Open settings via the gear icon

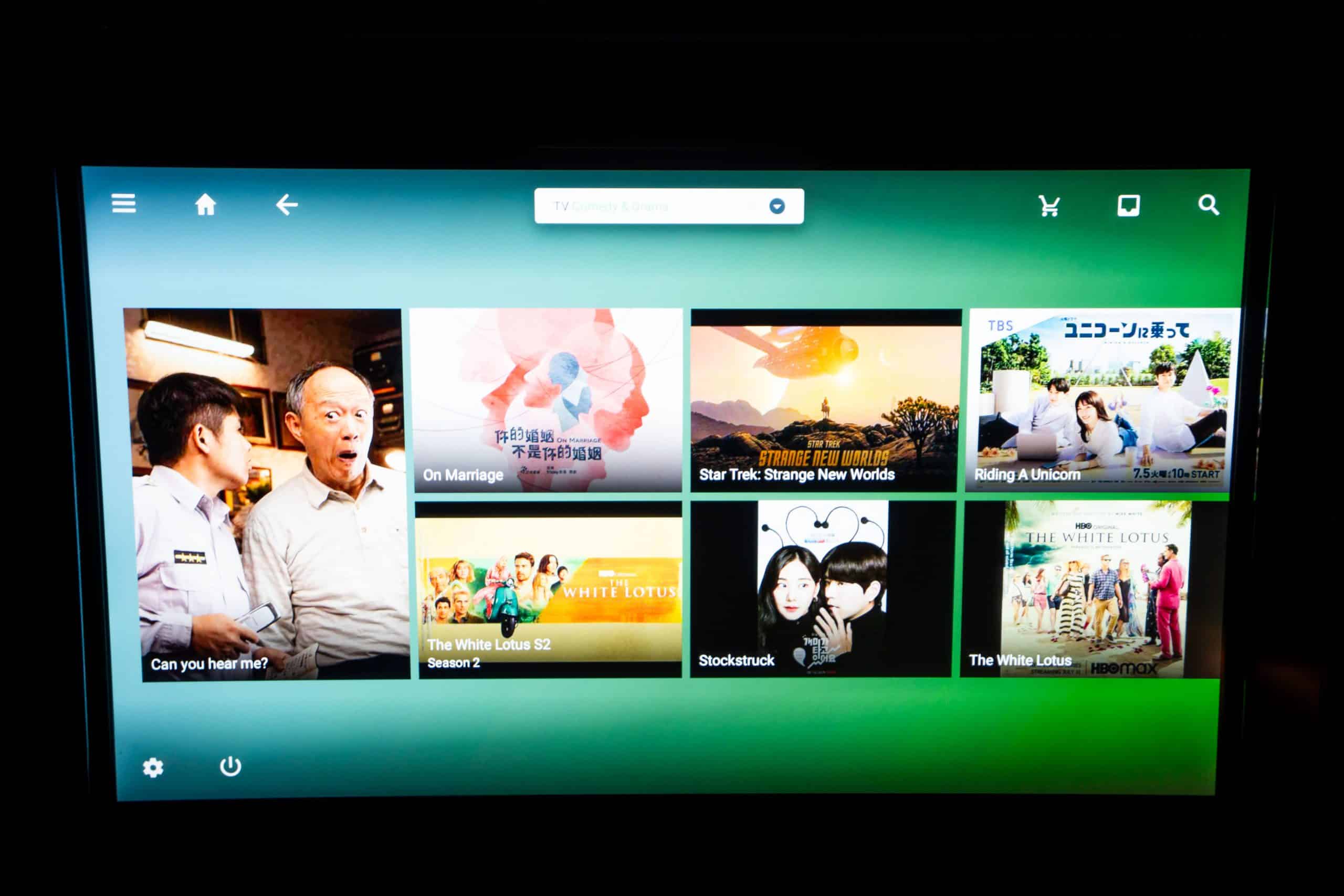click(x=153, y=767)
